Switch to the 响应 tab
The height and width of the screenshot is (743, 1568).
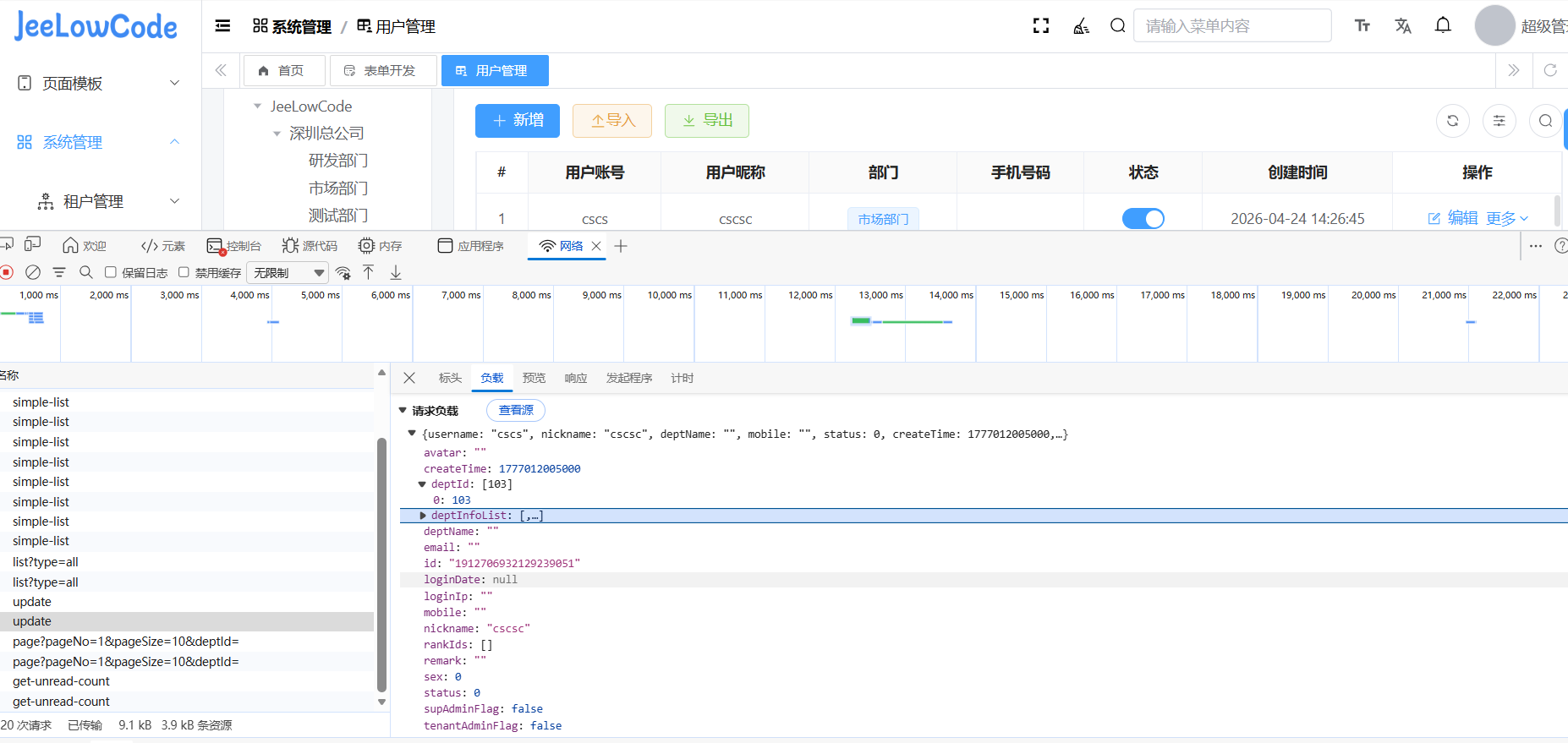[576, 378]
